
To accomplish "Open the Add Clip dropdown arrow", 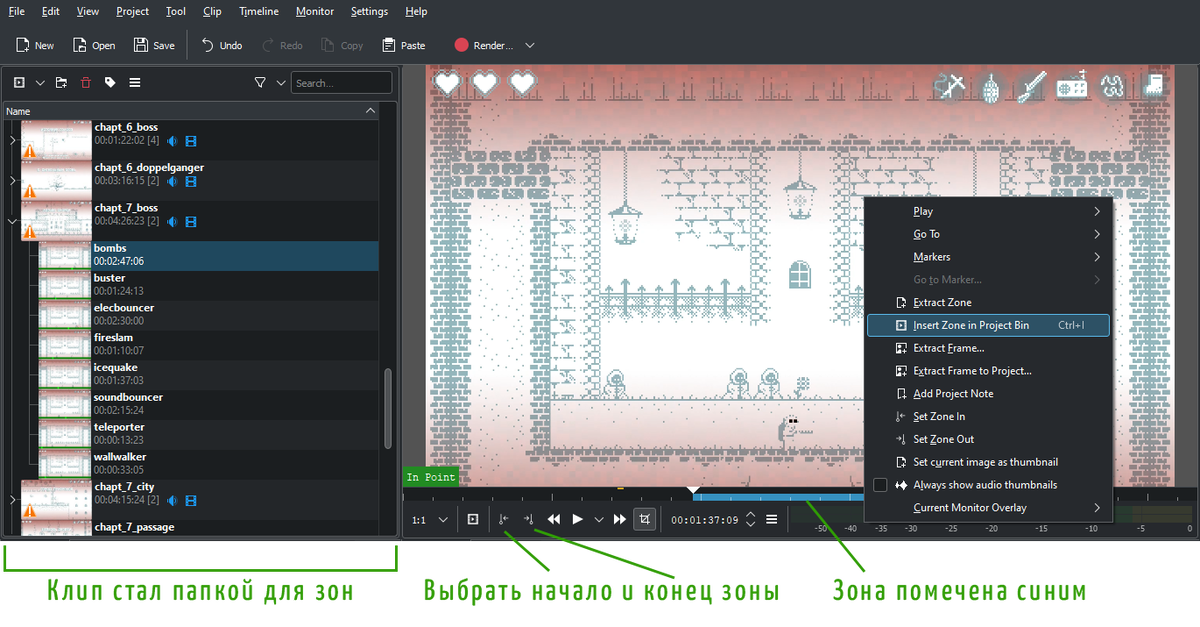I will 41,83.
